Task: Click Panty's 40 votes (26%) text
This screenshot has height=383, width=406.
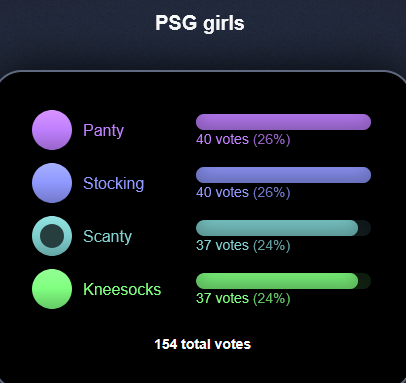Action: coord(243,139)
